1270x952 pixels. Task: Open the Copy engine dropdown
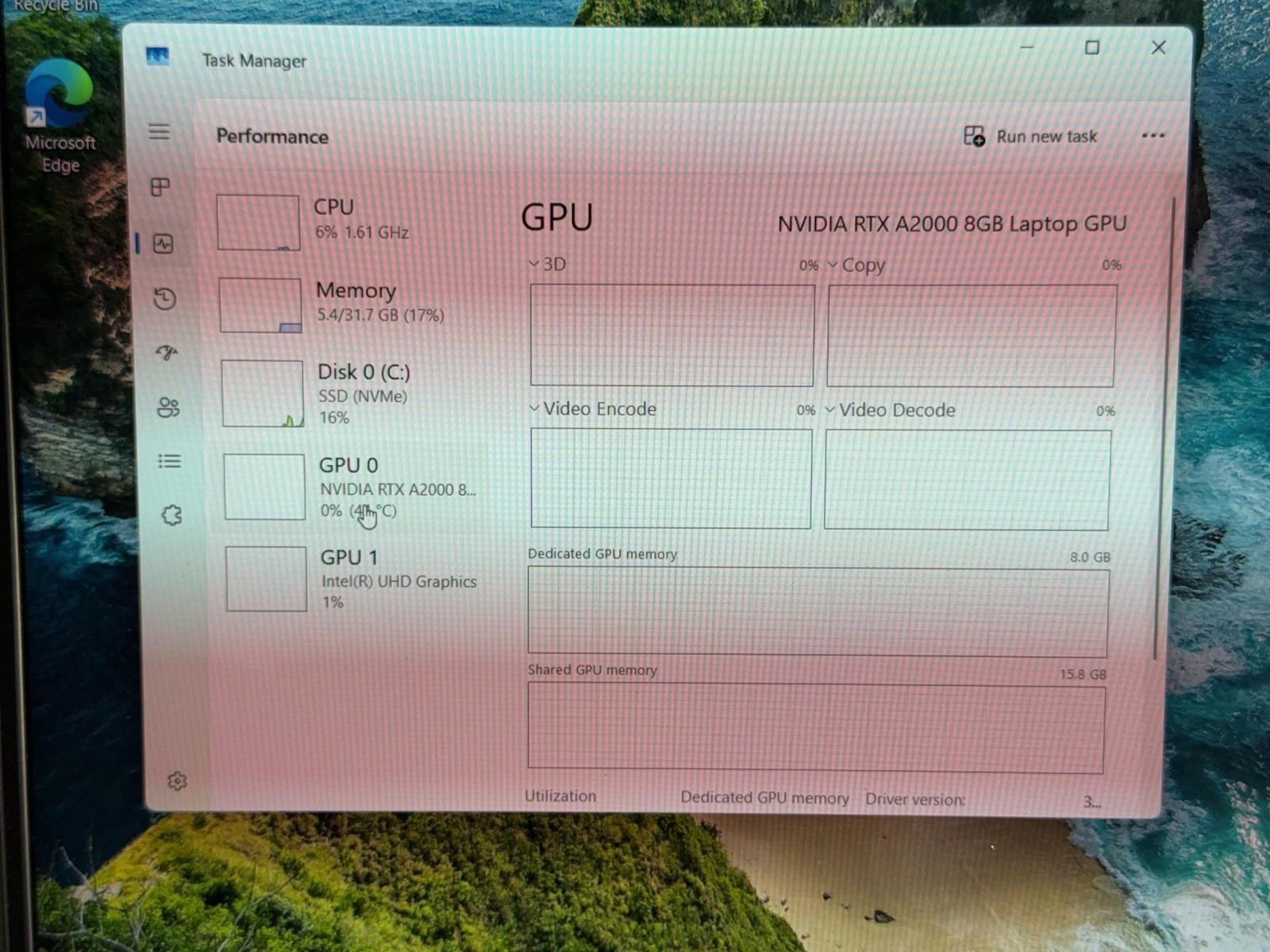coord(856,266)
